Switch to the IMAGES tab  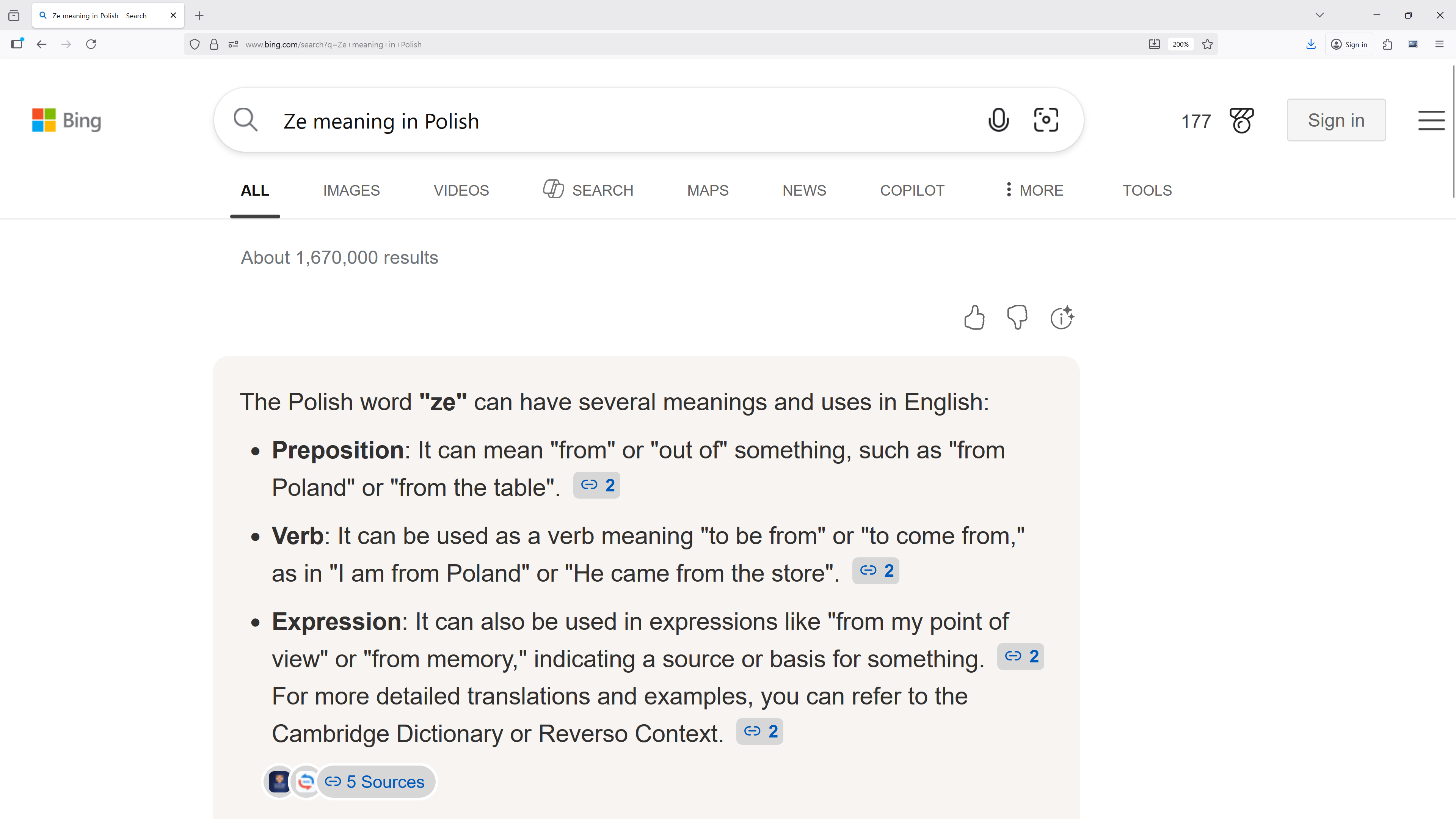[x=351, y=190]
